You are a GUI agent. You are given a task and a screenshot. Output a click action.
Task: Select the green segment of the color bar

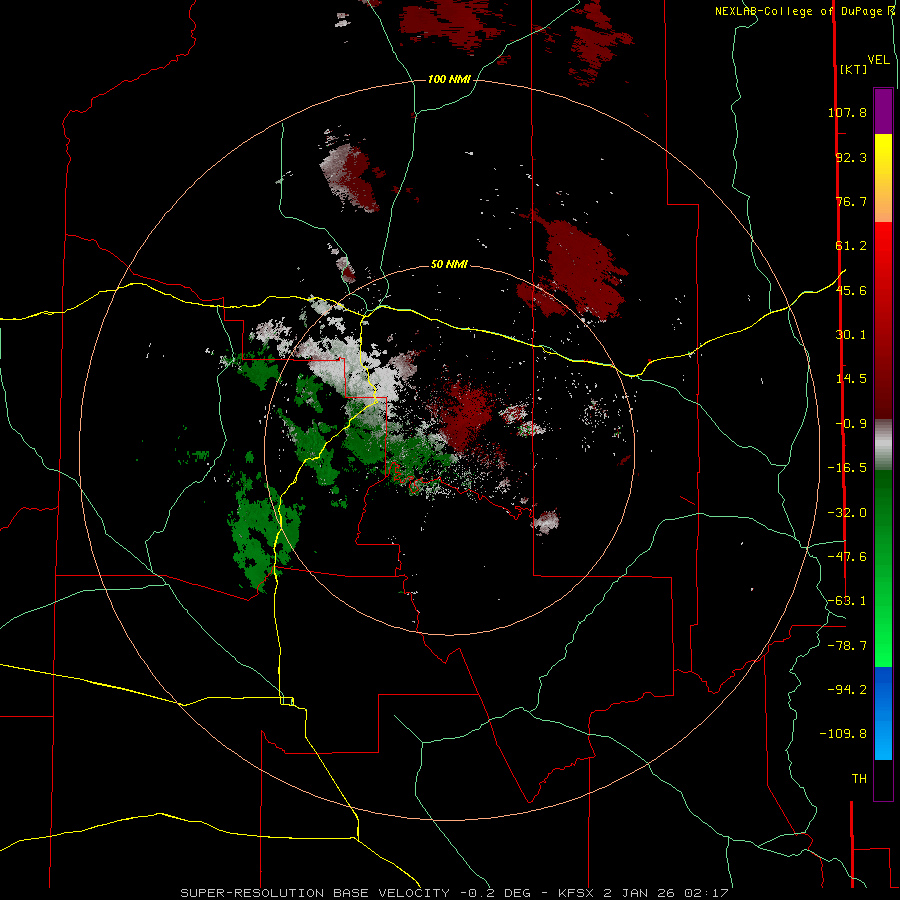tap(883, 568)
